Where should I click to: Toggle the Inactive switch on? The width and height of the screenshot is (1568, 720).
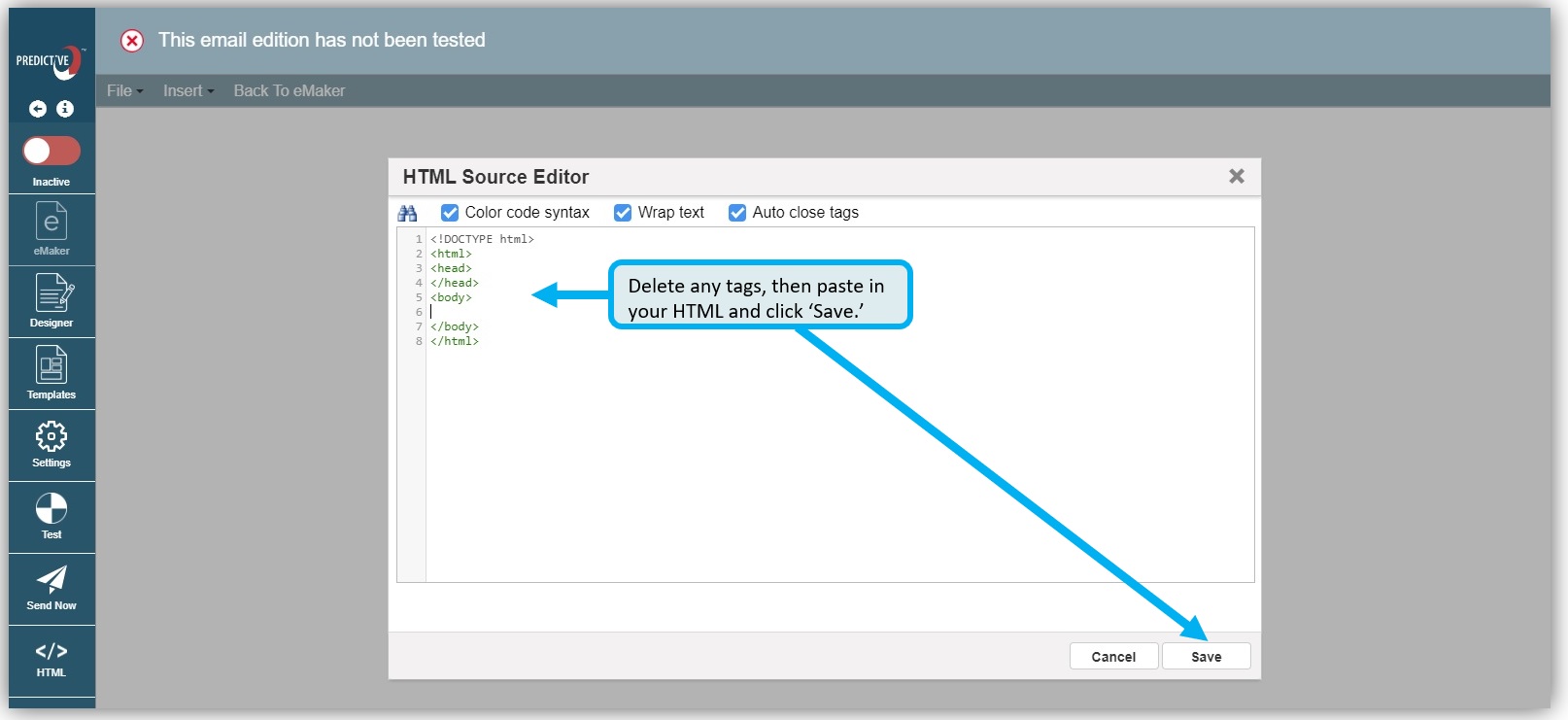point(51,151)
